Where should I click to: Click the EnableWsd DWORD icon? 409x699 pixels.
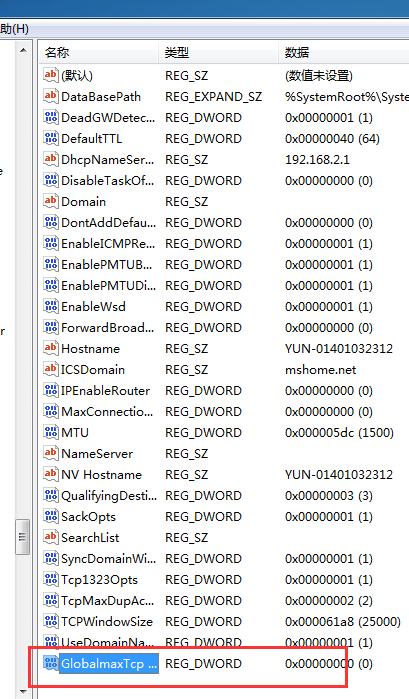(x=50, y=306)
